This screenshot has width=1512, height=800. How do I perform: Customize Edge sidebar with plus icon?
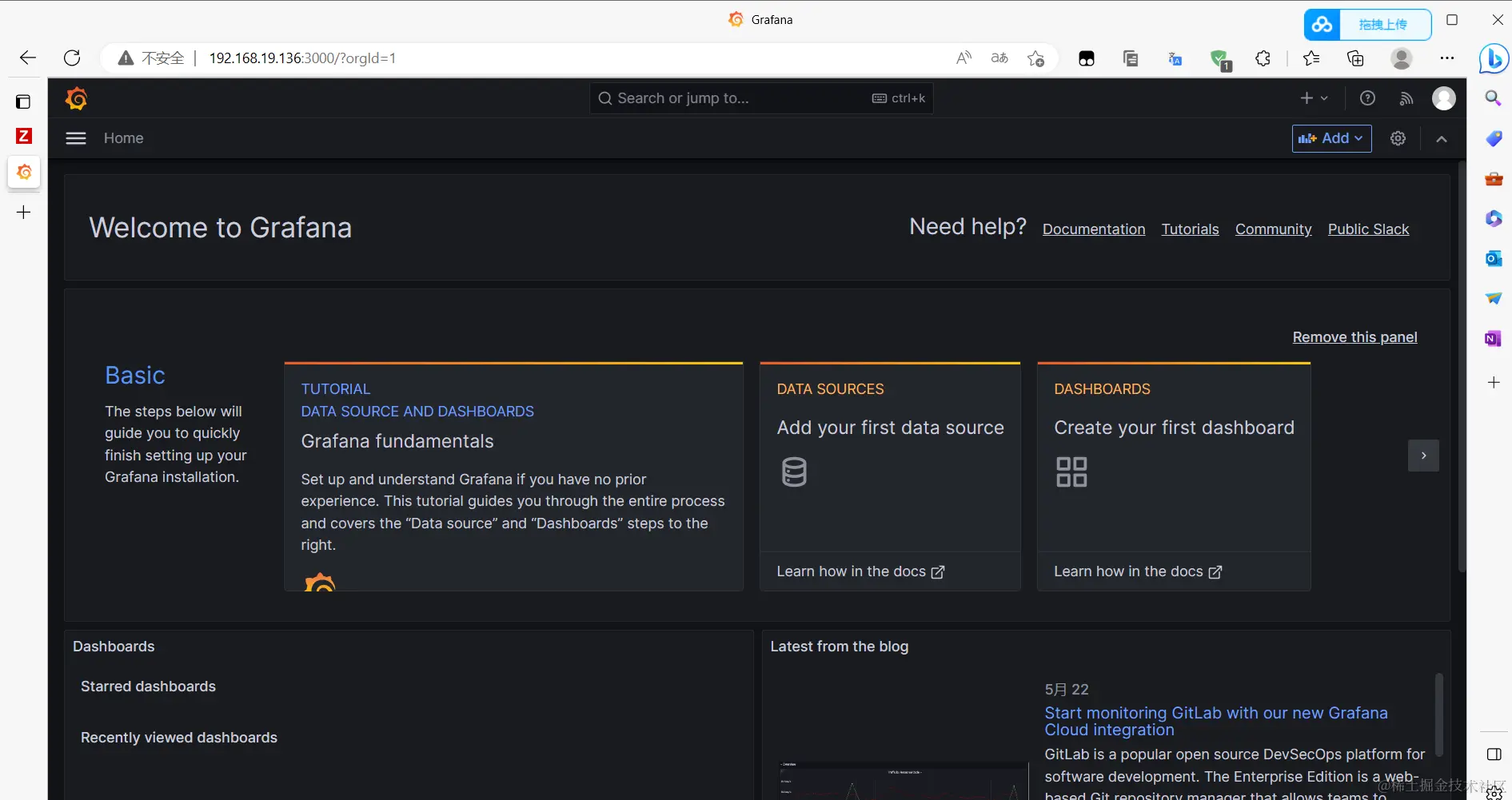coord(1493,383)
